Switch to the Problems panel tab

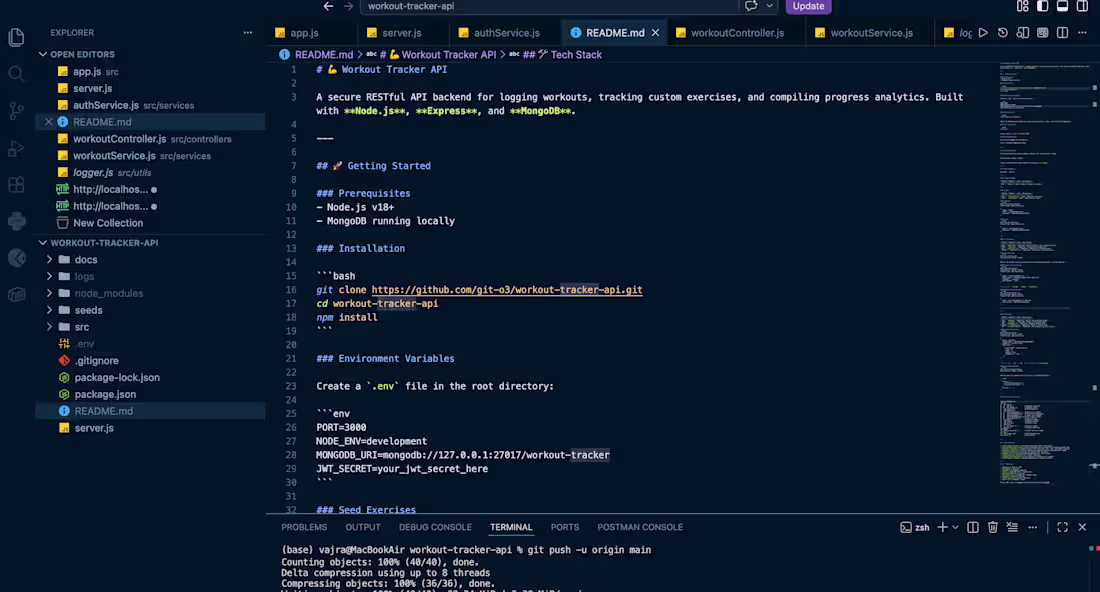click(x=304, y=527)
